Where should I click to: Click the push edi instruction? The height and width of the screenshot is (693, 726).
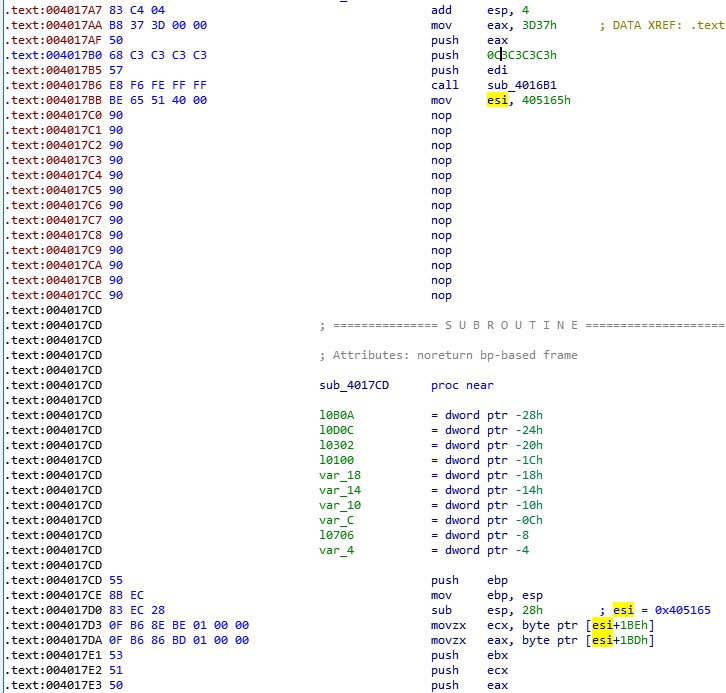(469, 70)
